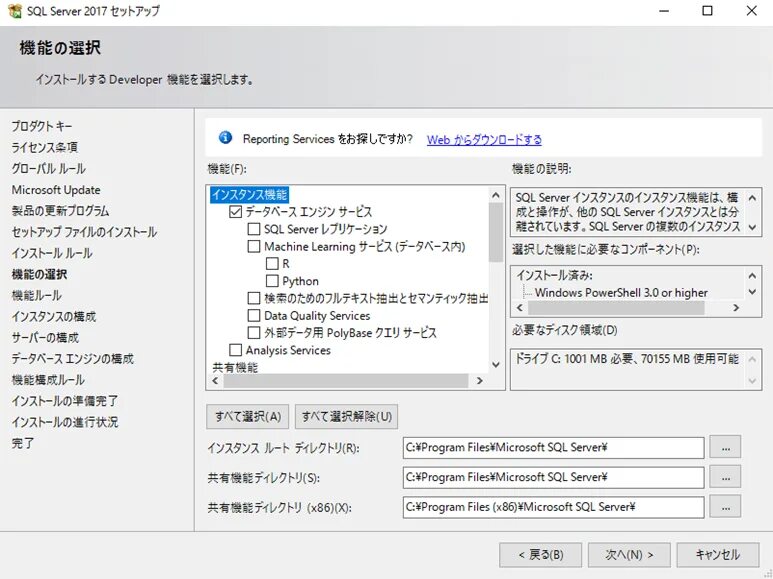
Task: Go back with the 戻る(B) button
Action: tap(540, 555)
